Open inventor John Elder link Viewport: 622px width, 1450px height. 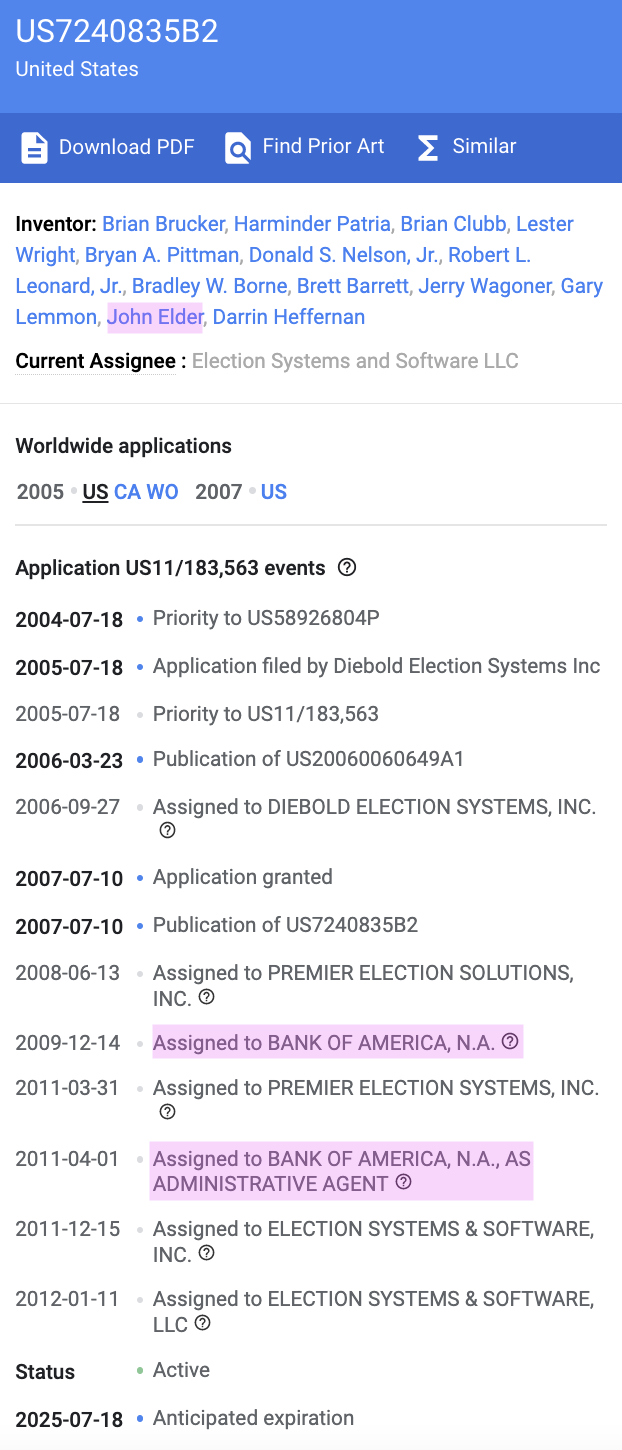(155, 317)
